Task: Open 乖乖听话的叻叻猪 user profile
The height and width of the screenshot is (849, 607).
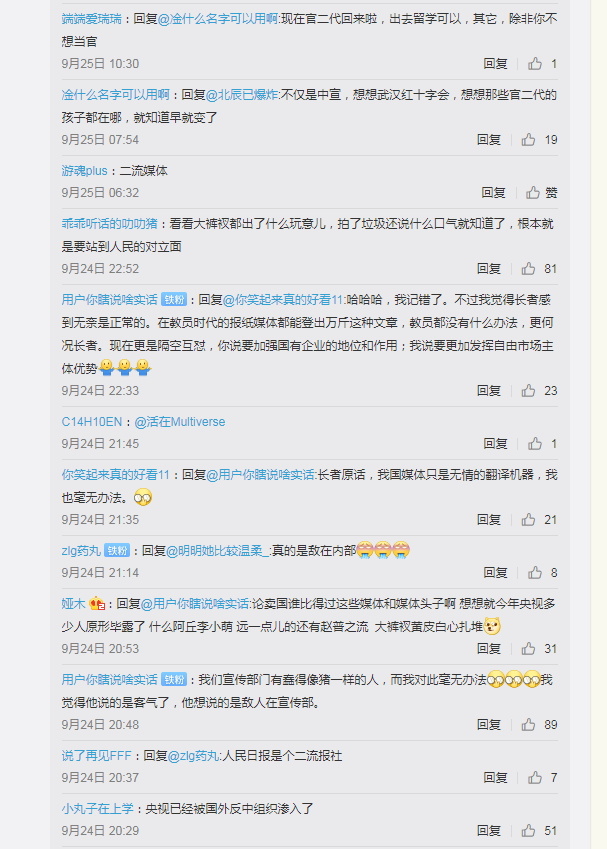Action: 109,224
